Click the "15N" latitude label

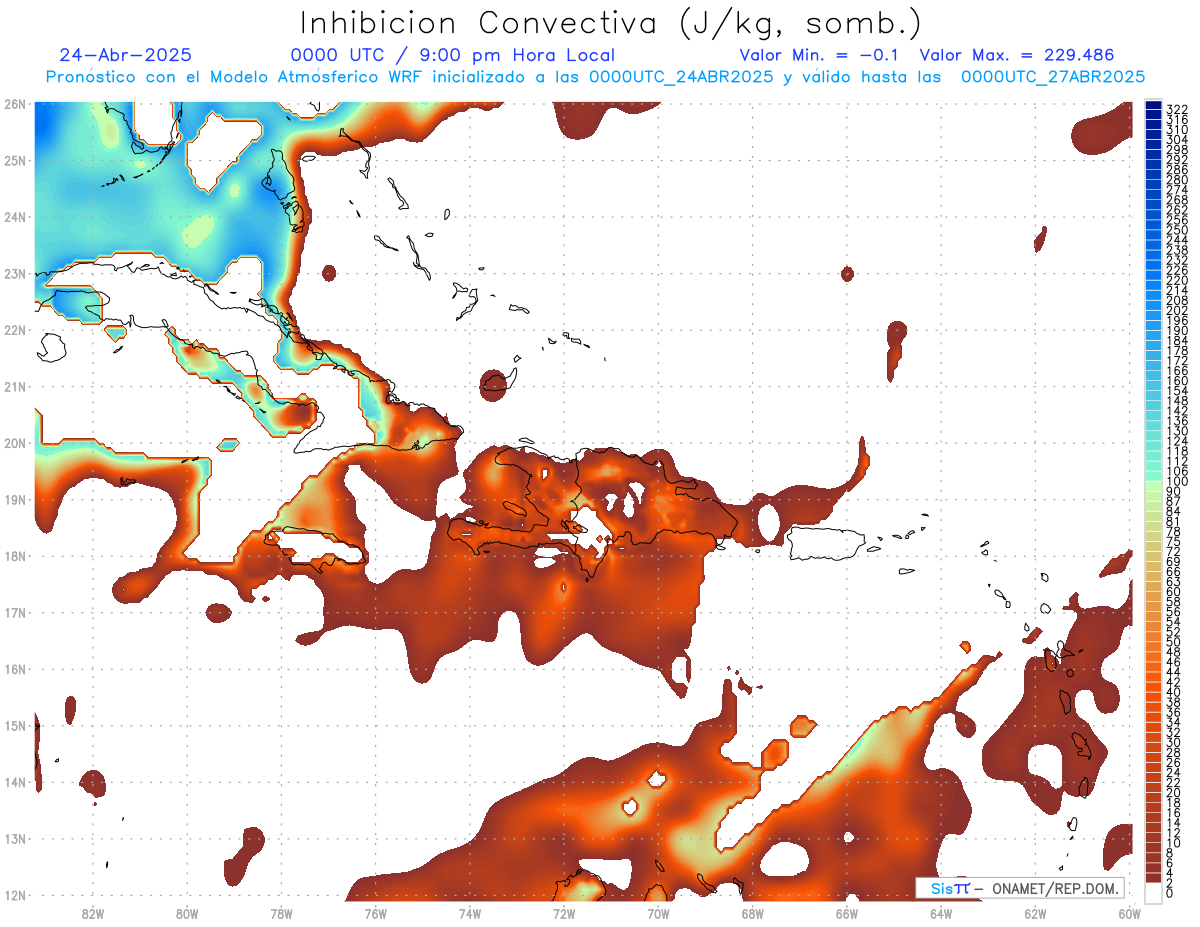tap(15, 725)
